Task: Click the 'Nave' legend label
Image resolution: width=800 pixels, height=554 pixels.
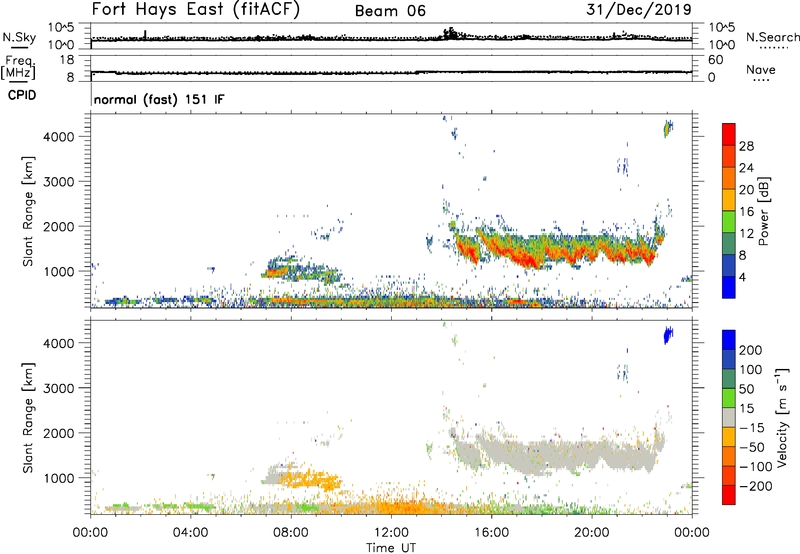Action: point(760,69)
